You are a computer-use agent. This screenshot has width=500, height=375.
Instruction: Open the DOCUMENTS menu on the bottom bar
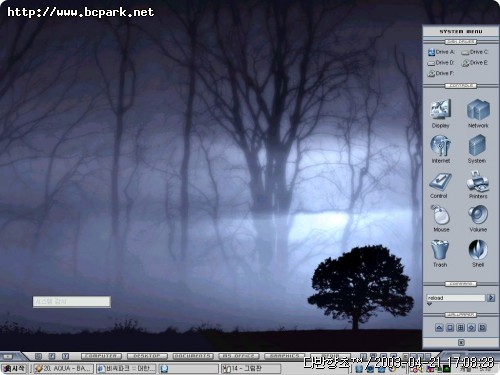[x=193, y=356]
